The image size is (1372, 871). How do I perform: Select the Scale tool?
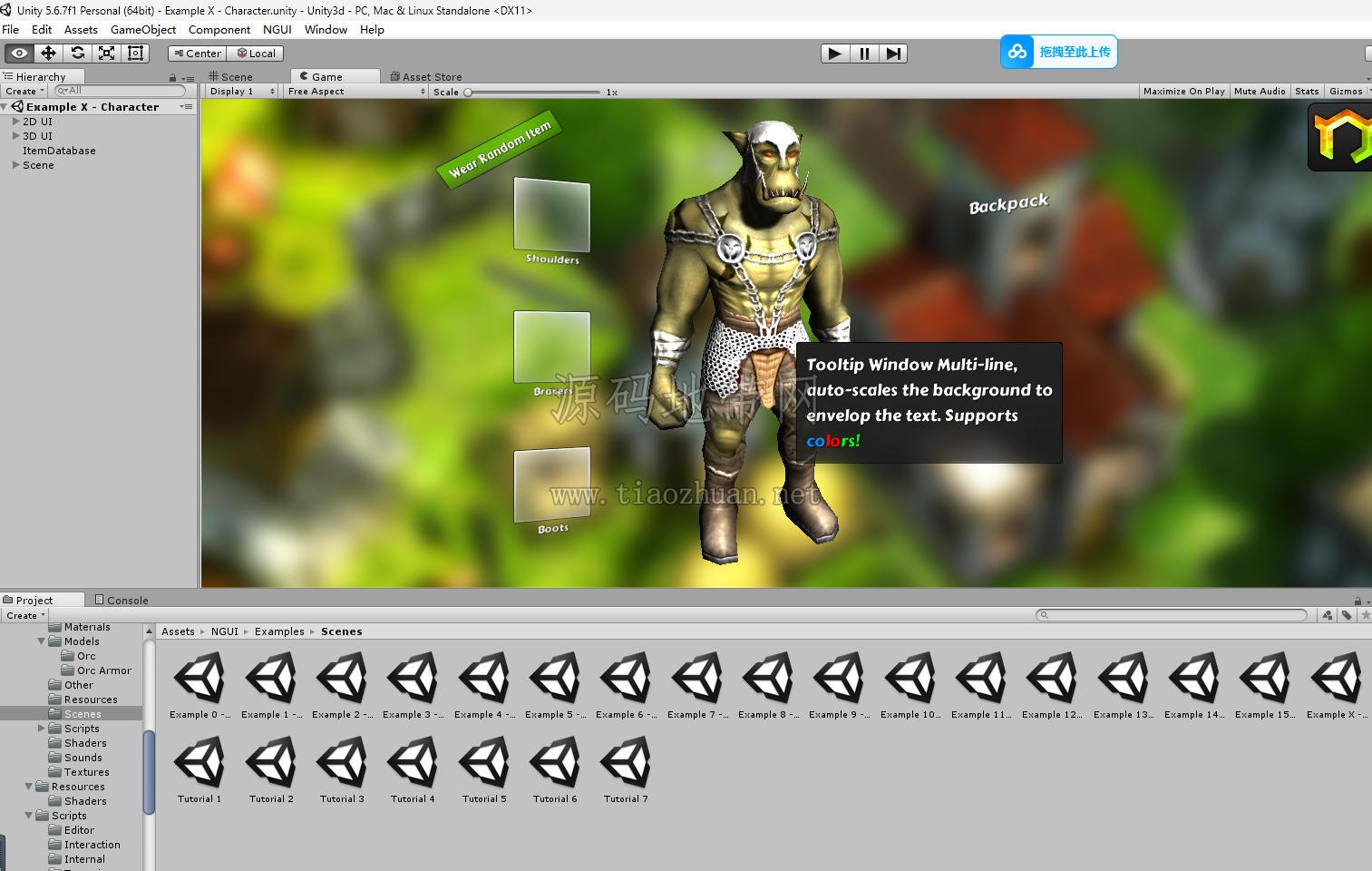tap(107, 54)
